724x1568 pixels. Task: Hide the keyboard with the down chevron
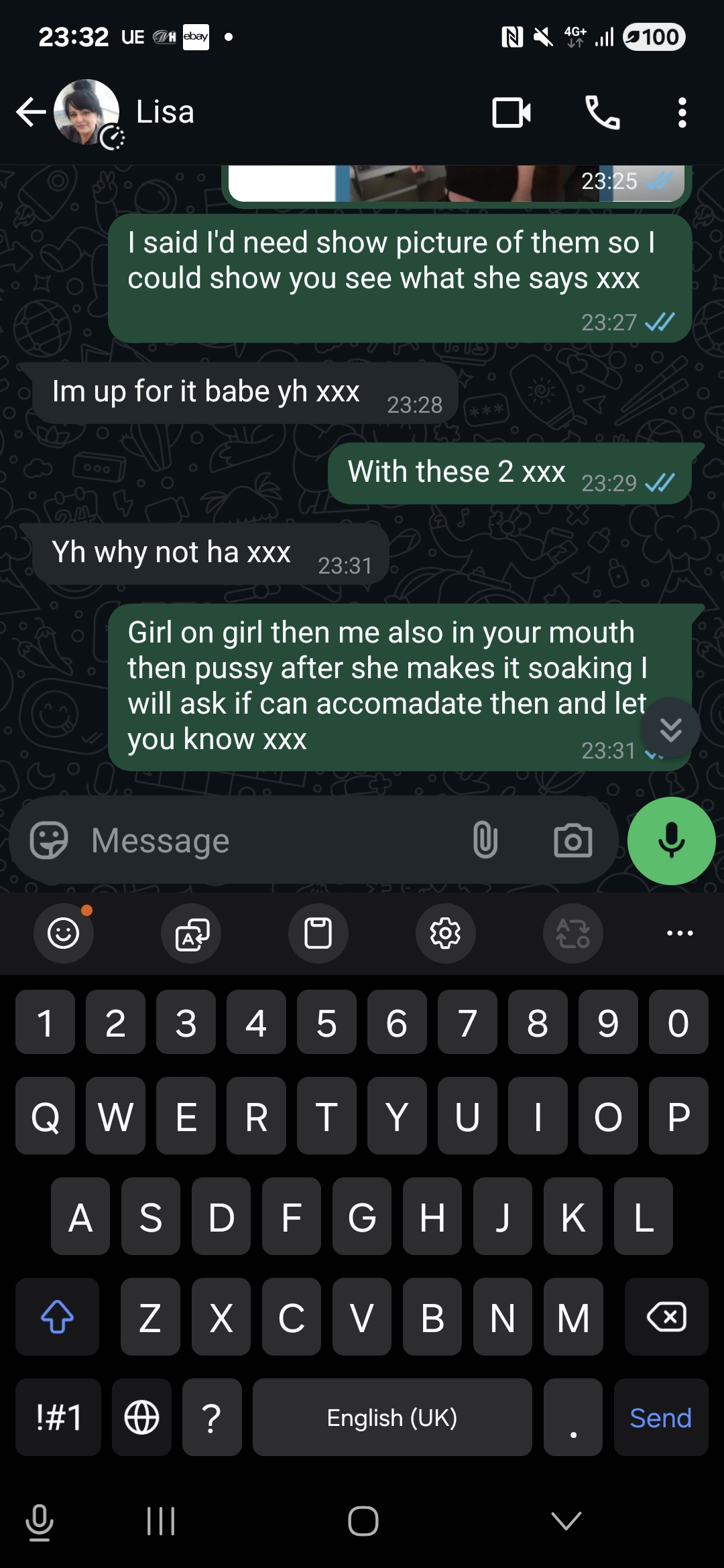[x=566, y=1520]
